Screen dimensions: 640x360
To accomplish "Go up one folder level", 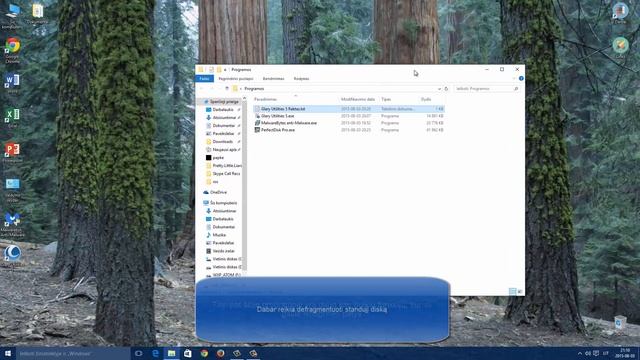I will click(x=227, y=89).
